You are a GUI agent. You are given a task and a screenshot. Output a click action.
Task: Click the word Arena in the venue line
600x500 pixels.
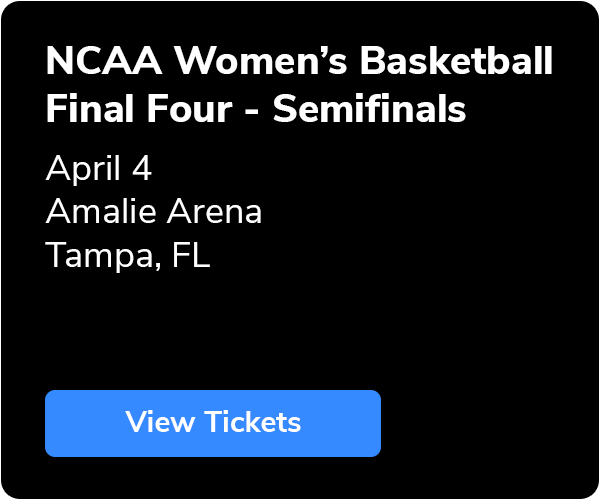click(214, 211)
